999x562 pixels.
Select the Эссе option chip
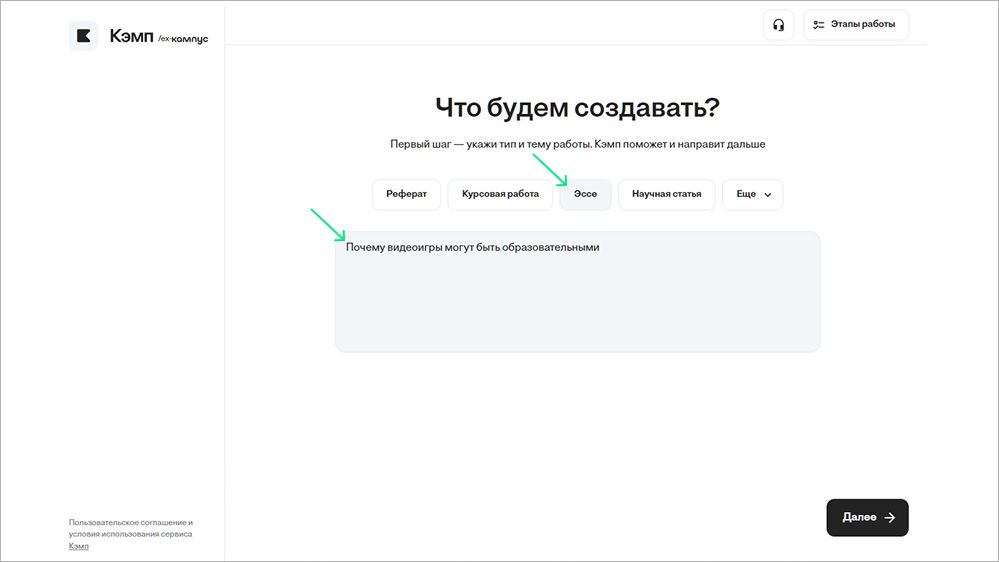pyautogui.click(x=585, y=194)
